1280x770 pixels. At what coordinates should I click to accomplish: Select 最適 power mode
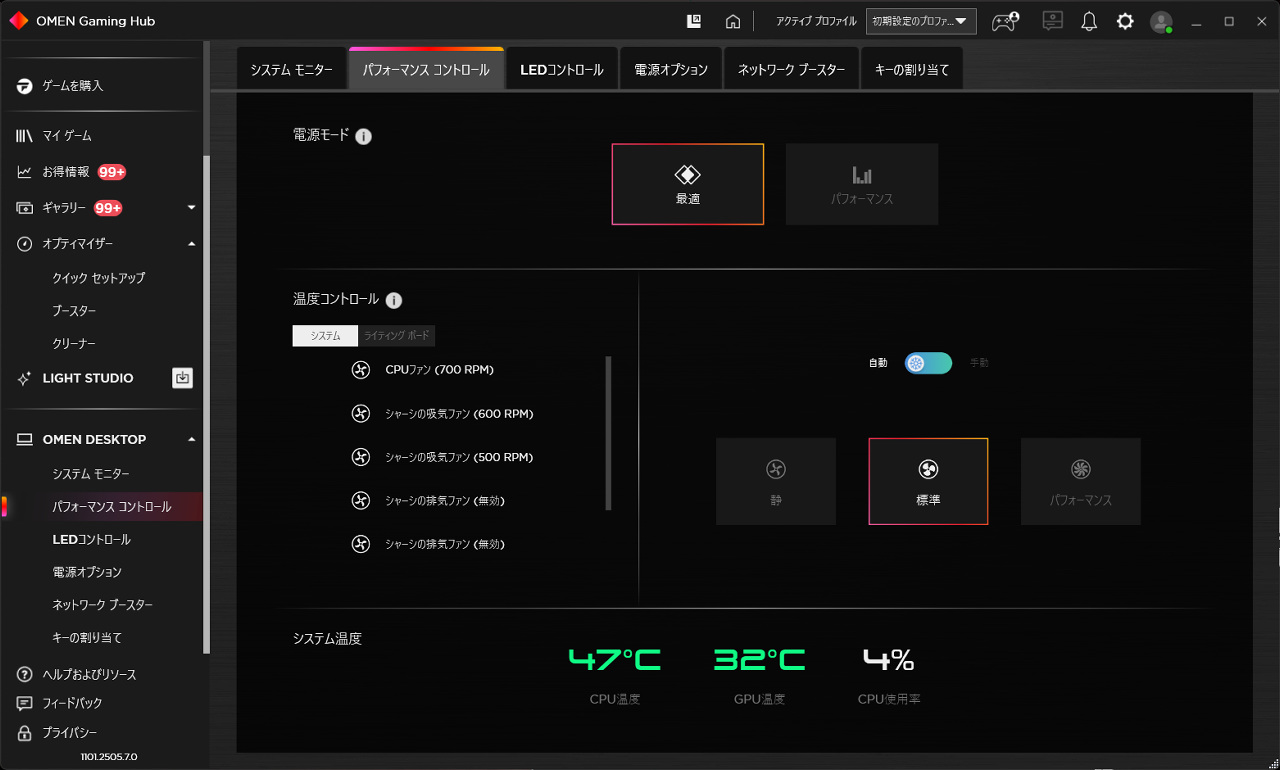688,184
